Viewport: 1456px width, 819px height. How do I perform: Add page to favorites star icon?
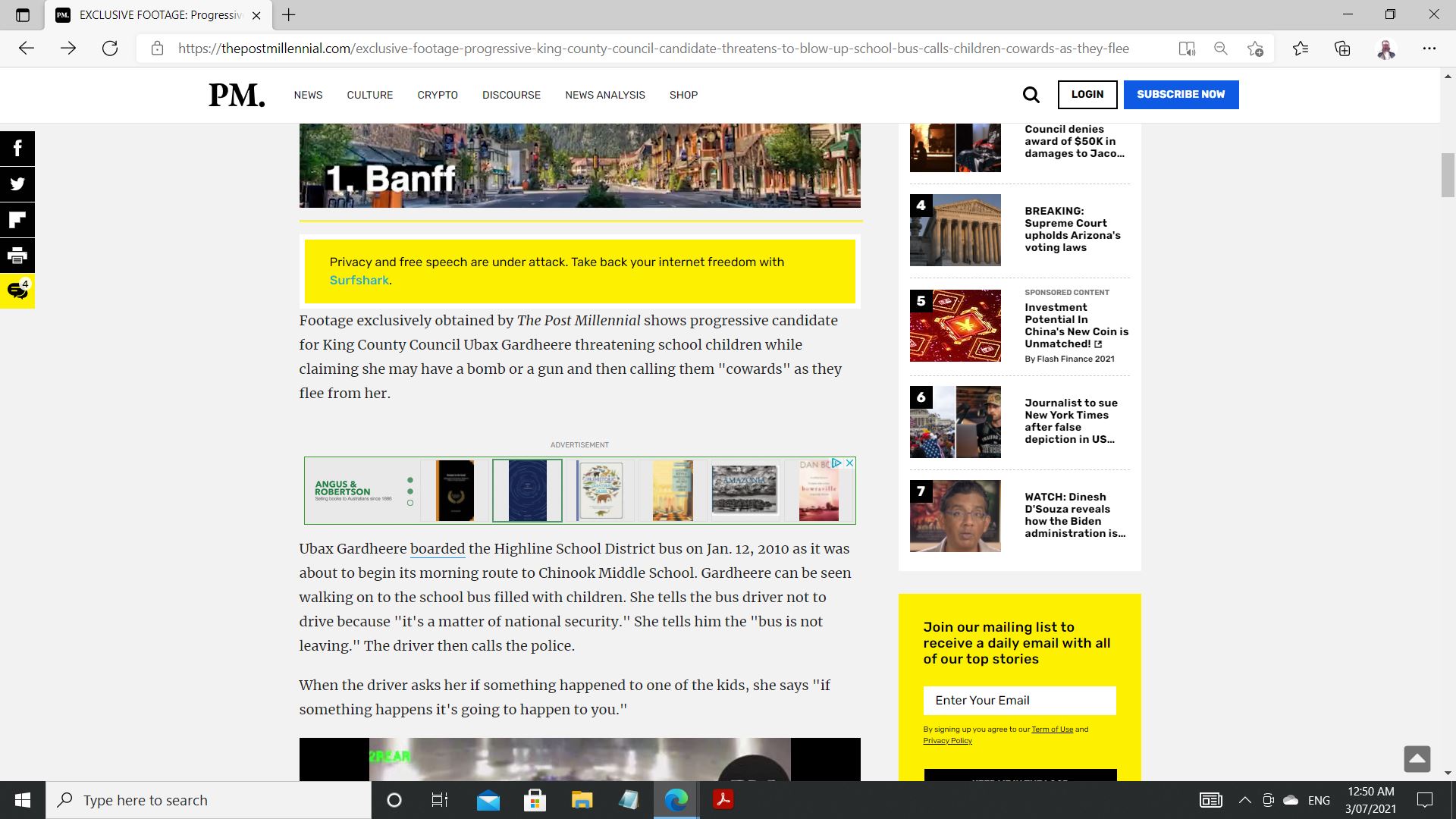pos(1255,49)
